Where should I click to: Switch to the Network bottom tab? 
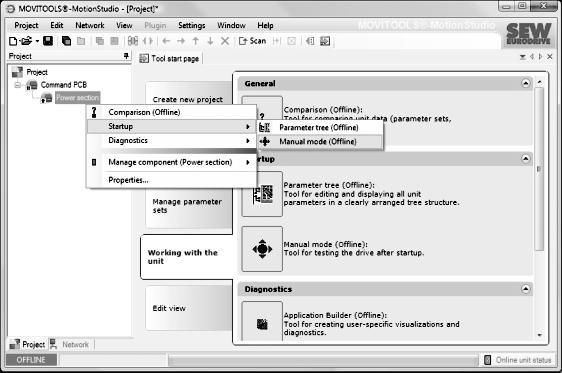click(x=70, y=344)
